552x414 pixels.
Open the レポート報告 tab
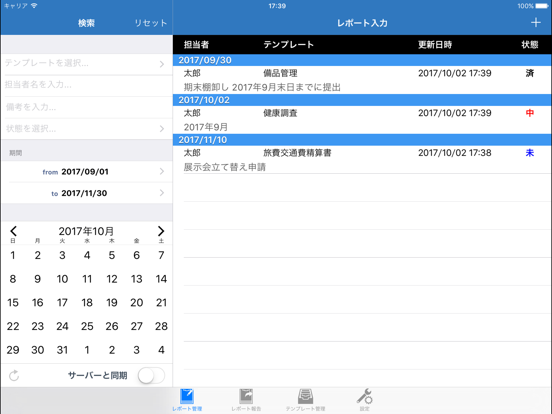click(246, 400)
